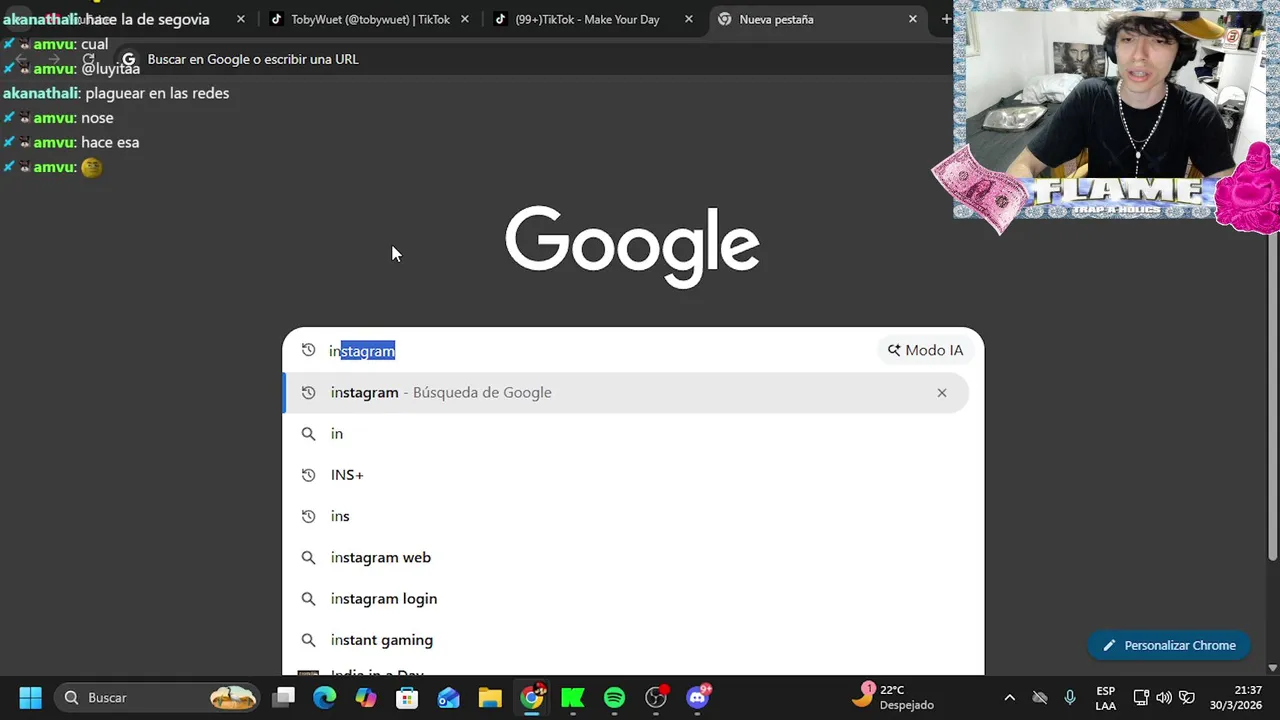The image size is (1280, 720).
Task: Open Microsoft Store from the taskbar
Action: [x=407, y=697]
